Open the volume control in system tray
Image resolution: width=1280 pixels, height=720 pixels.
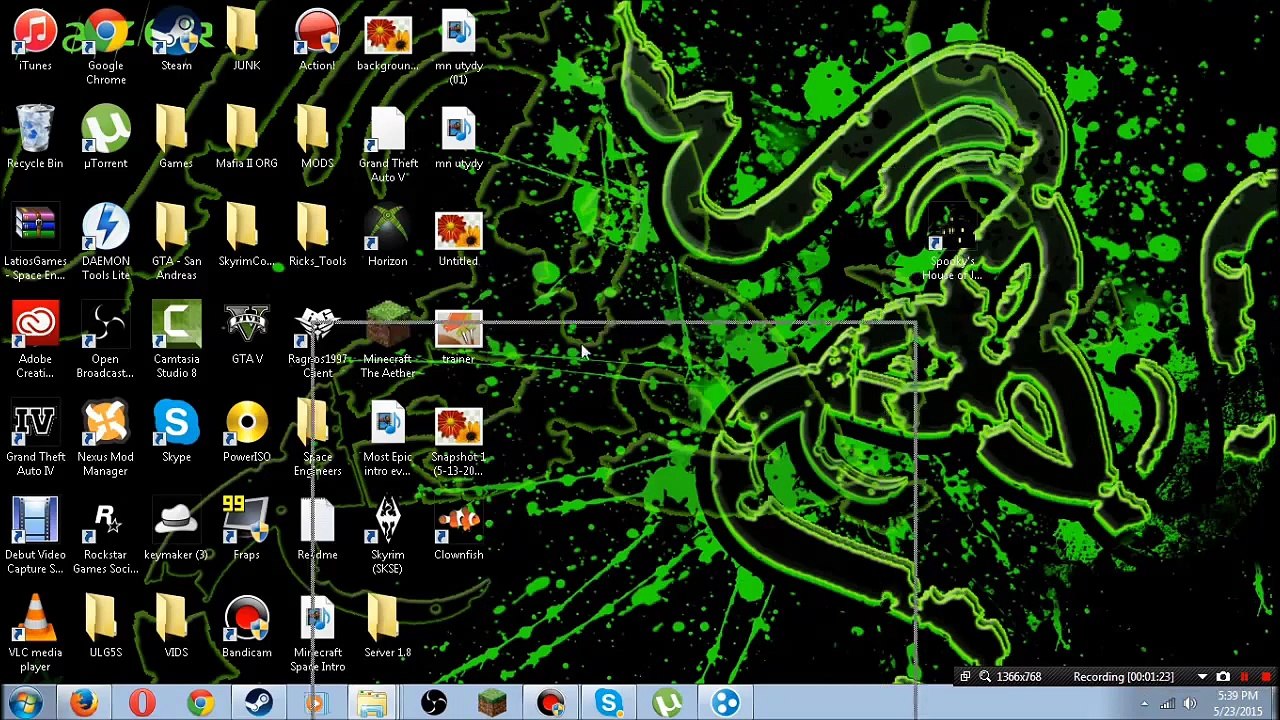pos(1190,704)
